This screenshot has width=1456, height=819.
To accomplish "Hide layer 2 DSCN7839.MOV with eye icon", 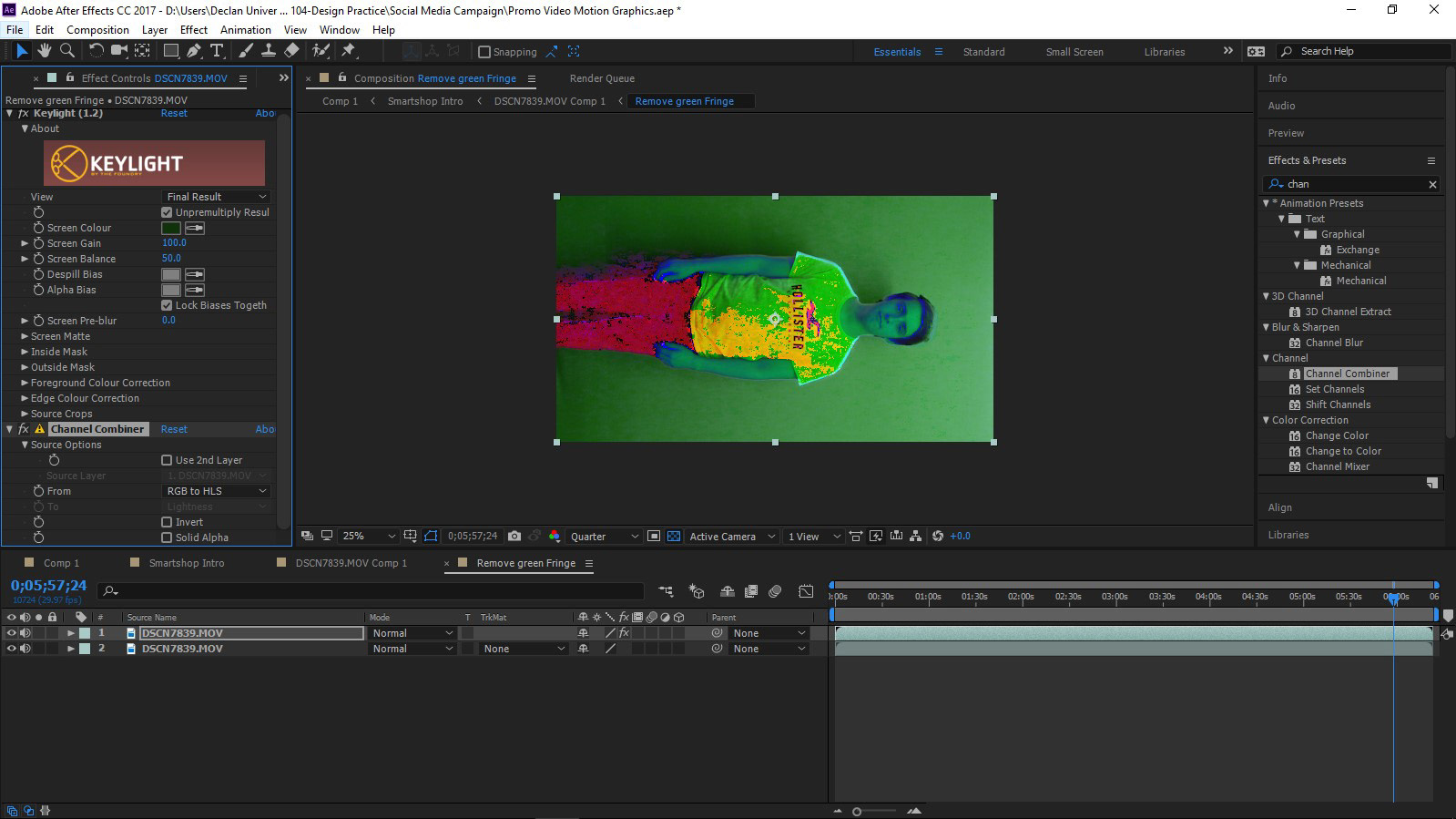I will coord(11,649).
